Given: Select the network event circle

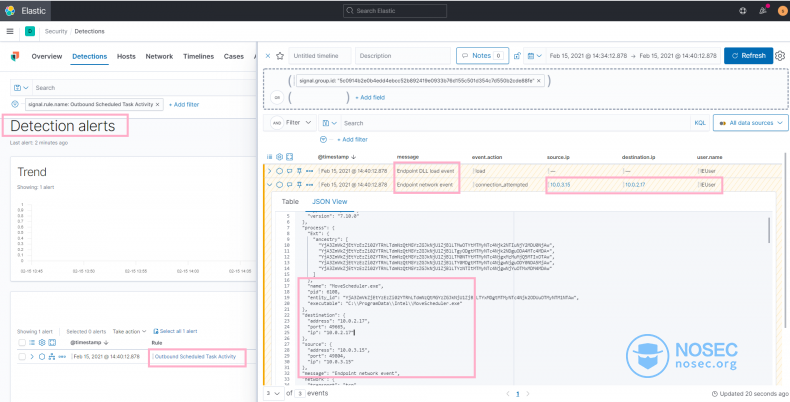Looking at the screenshot, I should pyautogui.click(x=280, y=185).
